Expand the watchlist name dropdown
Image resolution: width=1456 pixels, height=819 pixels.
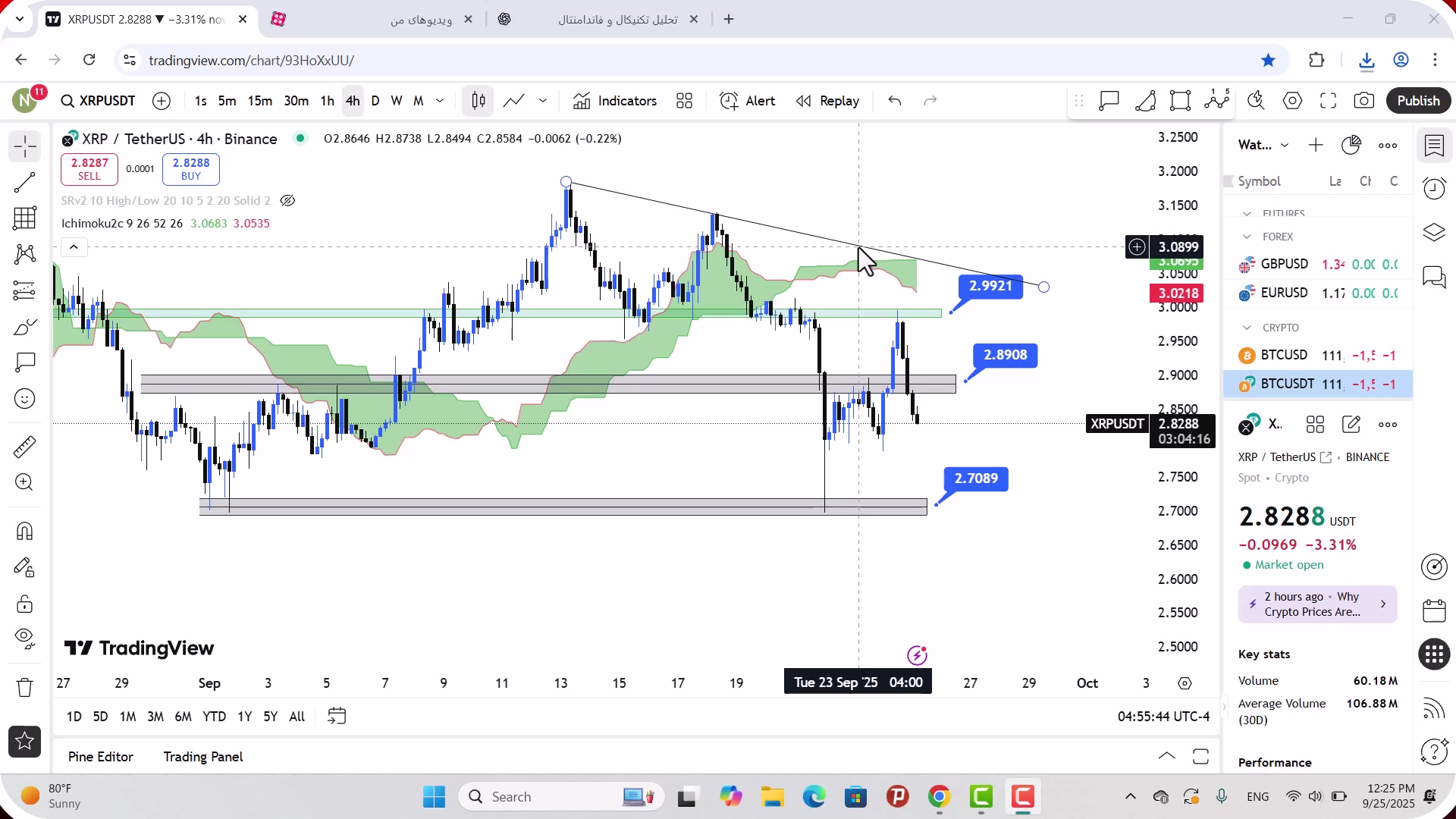[1285, 146]
